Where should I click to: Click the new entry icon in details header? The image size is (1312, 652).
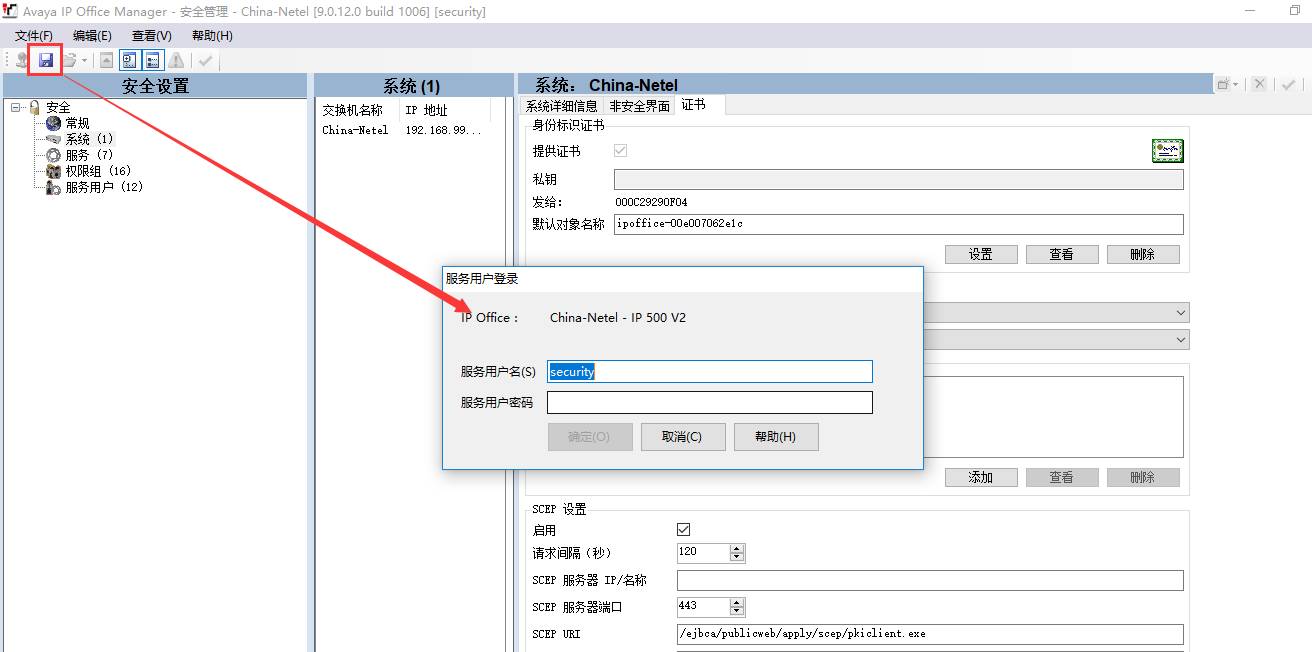click(1223, 85)
